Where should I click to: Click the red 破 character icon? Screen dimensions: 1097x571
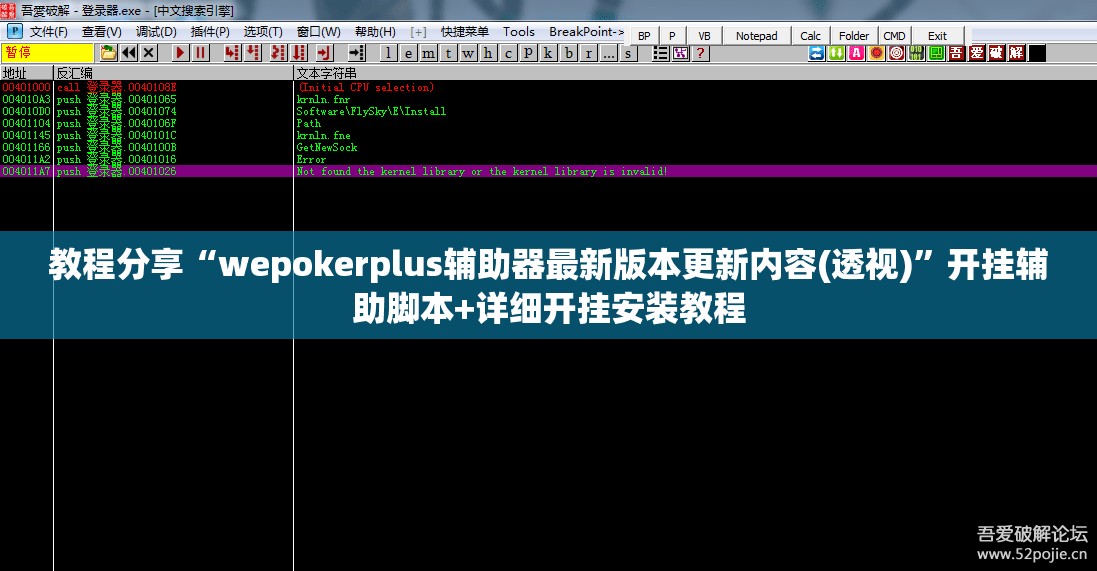pyautogui.click(x=997, y=53)
